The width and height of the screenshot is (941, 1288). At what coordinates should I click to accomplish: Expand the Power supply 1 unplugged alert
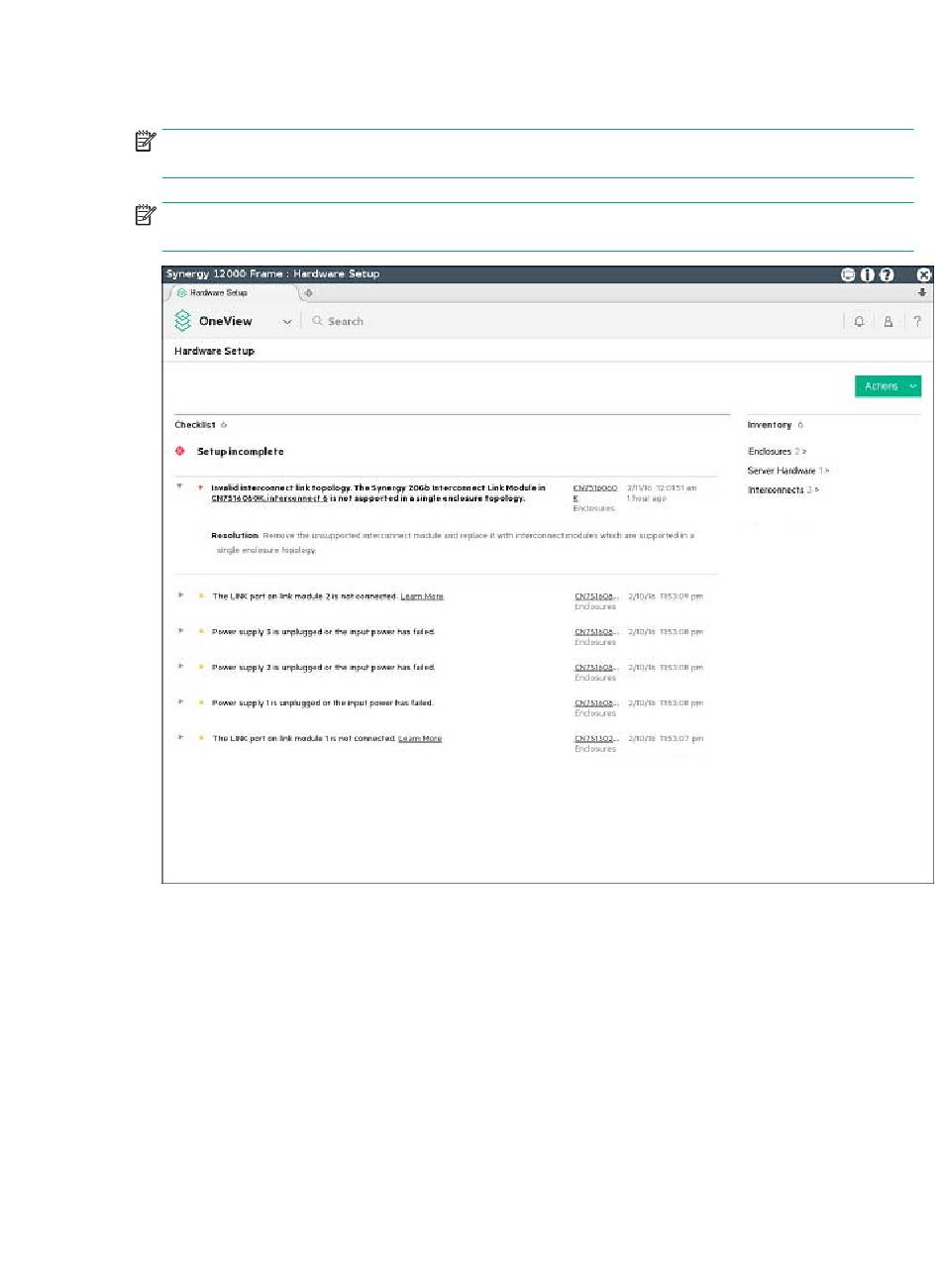tap(180, 702)
